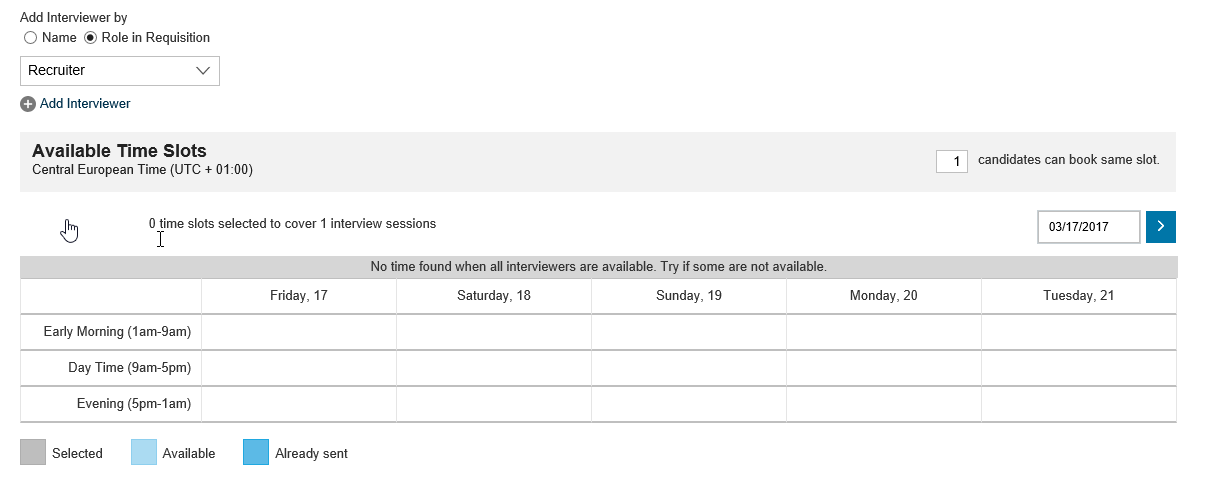Click the Already sent blue swatch
This screenshot has width=1206, height=487.
tap(256, 453)
